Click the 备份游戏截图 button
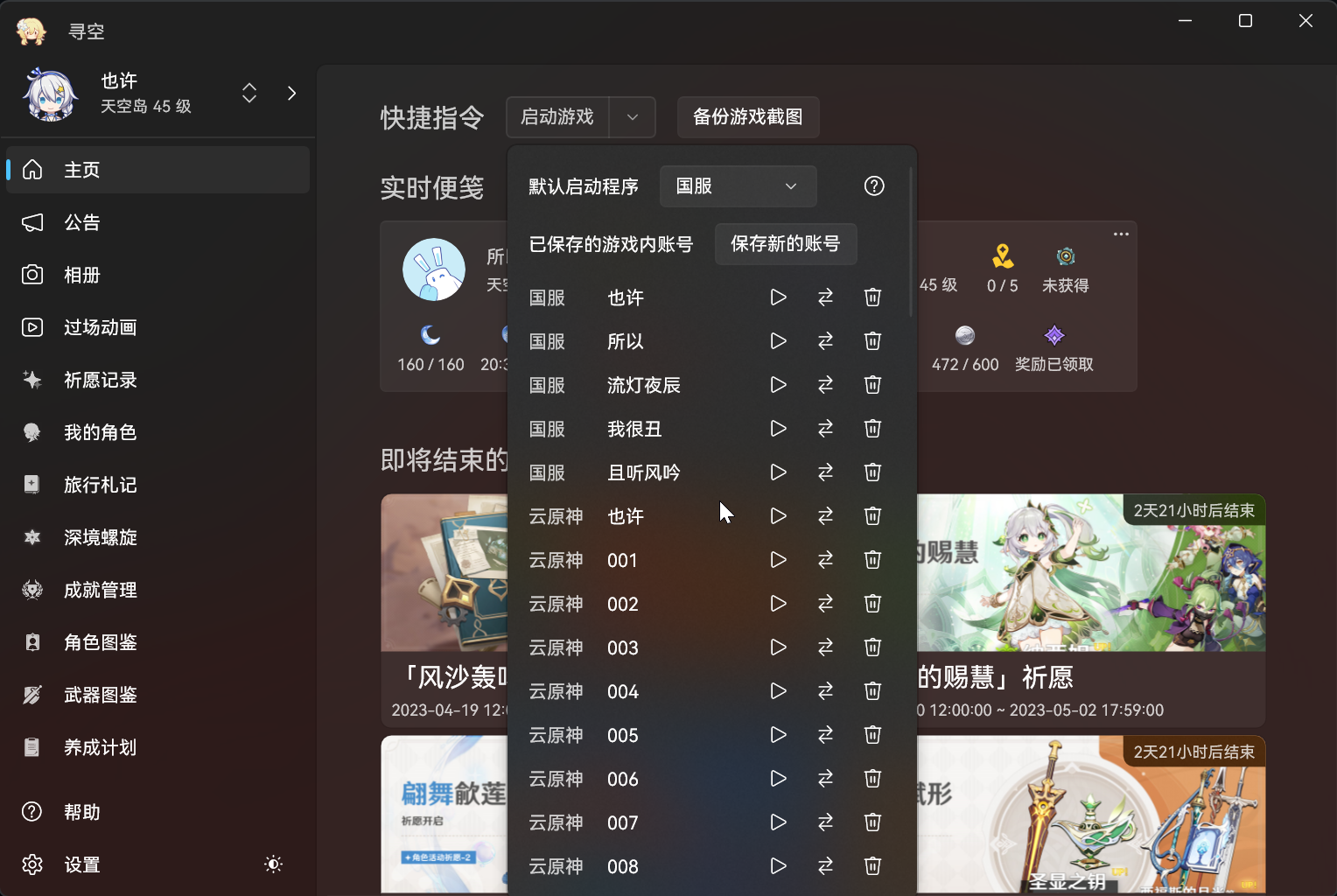1337x896 pixels. click(x=748, y=117)
